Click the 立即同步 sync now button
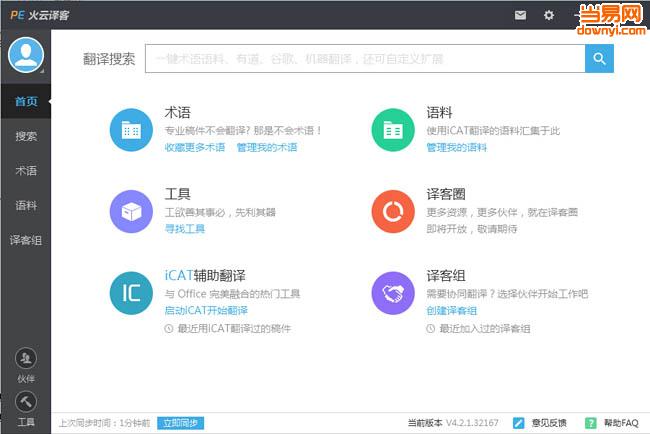Viewport: 650px width, 434px height. (180, 423)
